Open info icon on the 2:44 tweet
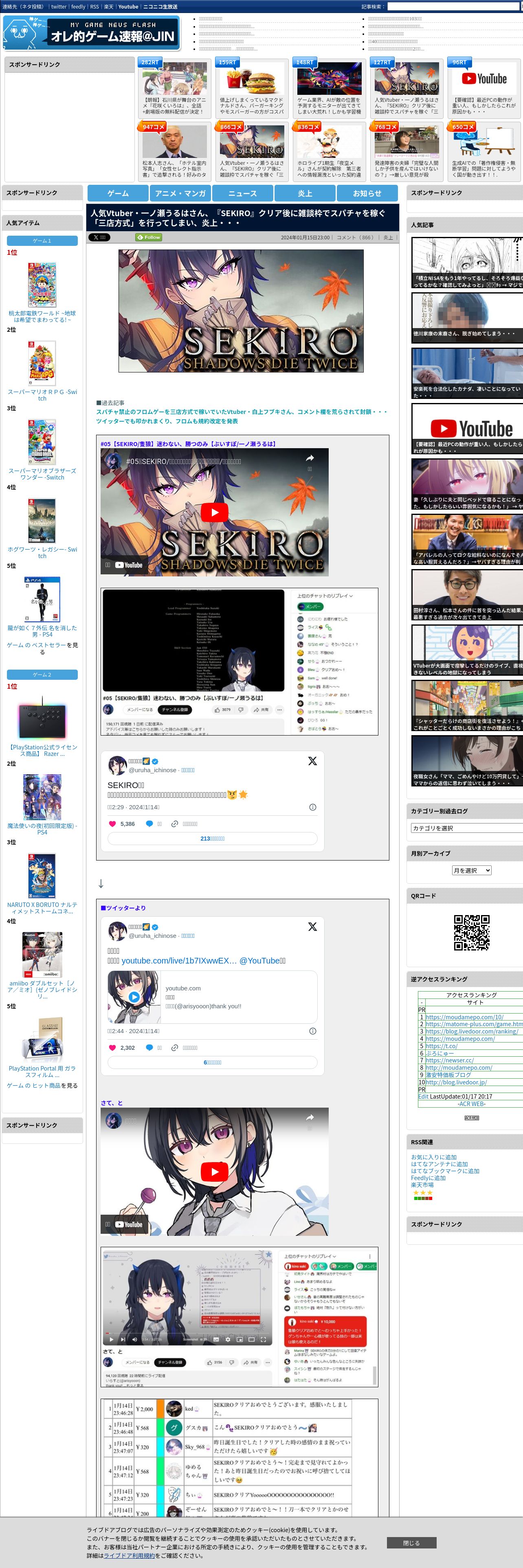The height and width of the screenshot is (1568, 523). tap(312, 1031)
